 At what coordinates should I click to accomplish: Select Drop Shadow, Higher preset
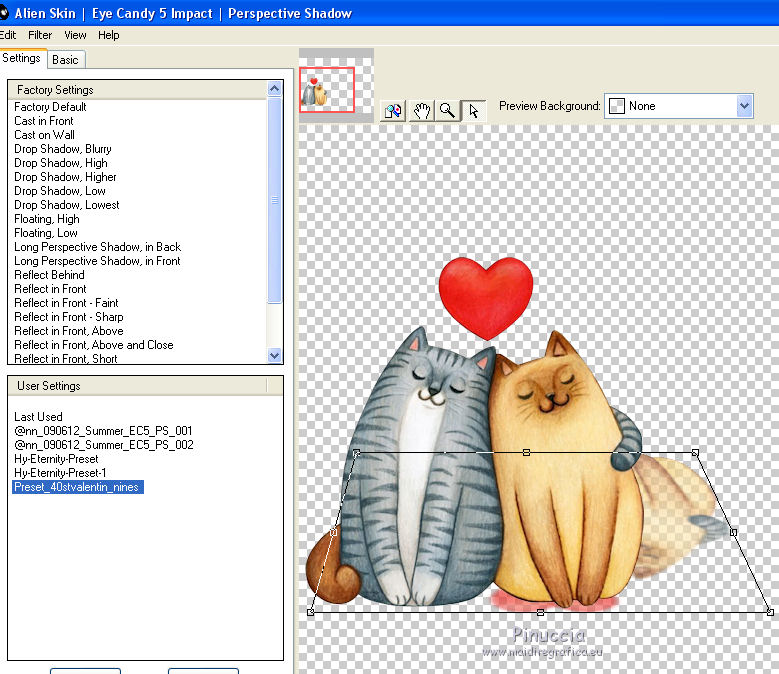(x=65, y=177)
